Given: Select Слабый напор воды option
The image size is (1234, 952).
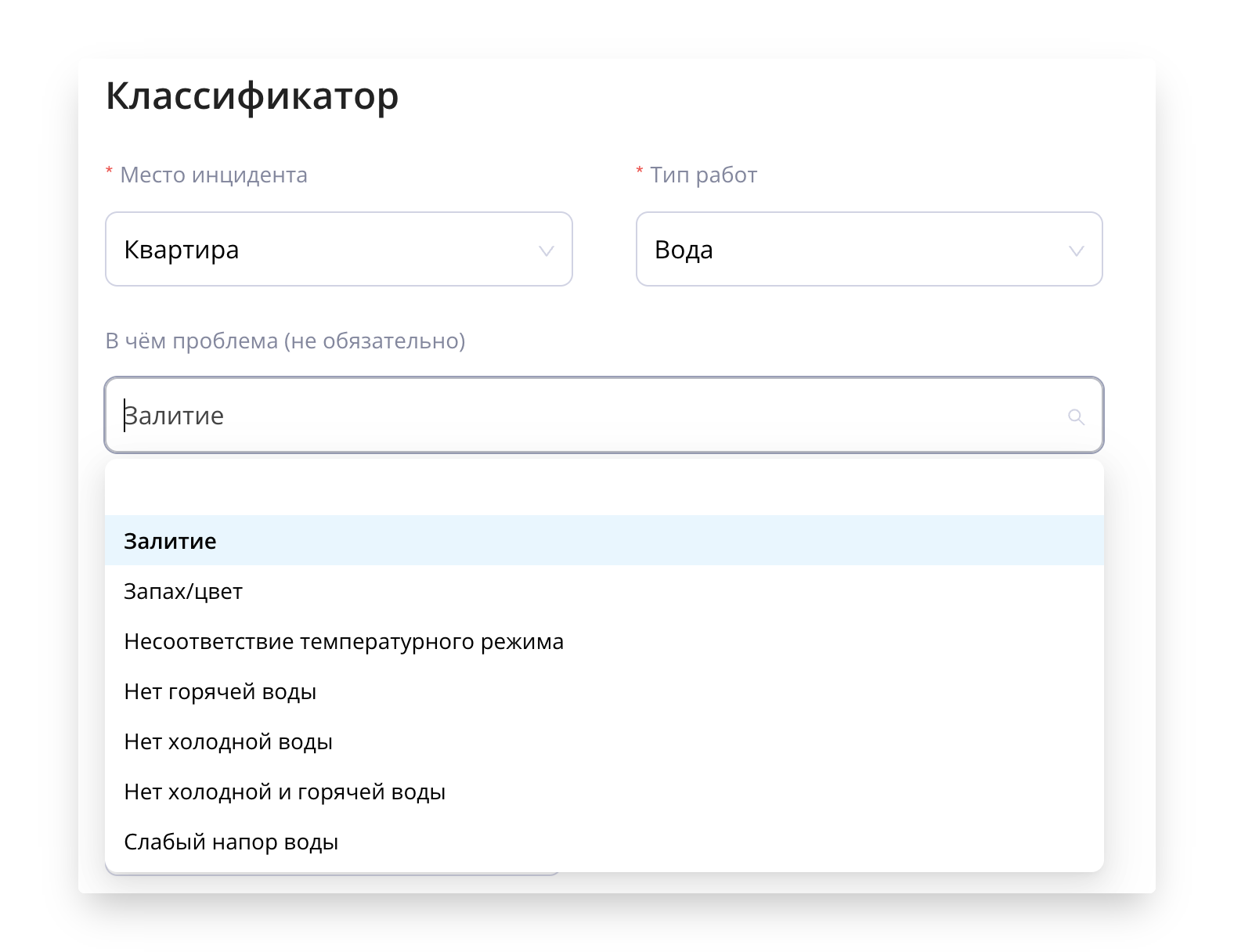Looking at the screenshot, I should point(231,842).
